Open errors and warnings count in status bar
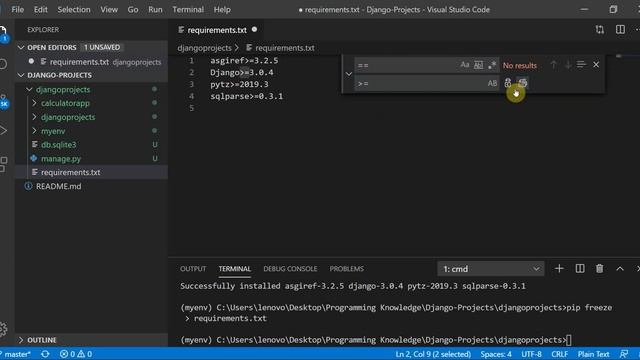The height and width of the screenshot is (360, 640). [x=76, y=354]
